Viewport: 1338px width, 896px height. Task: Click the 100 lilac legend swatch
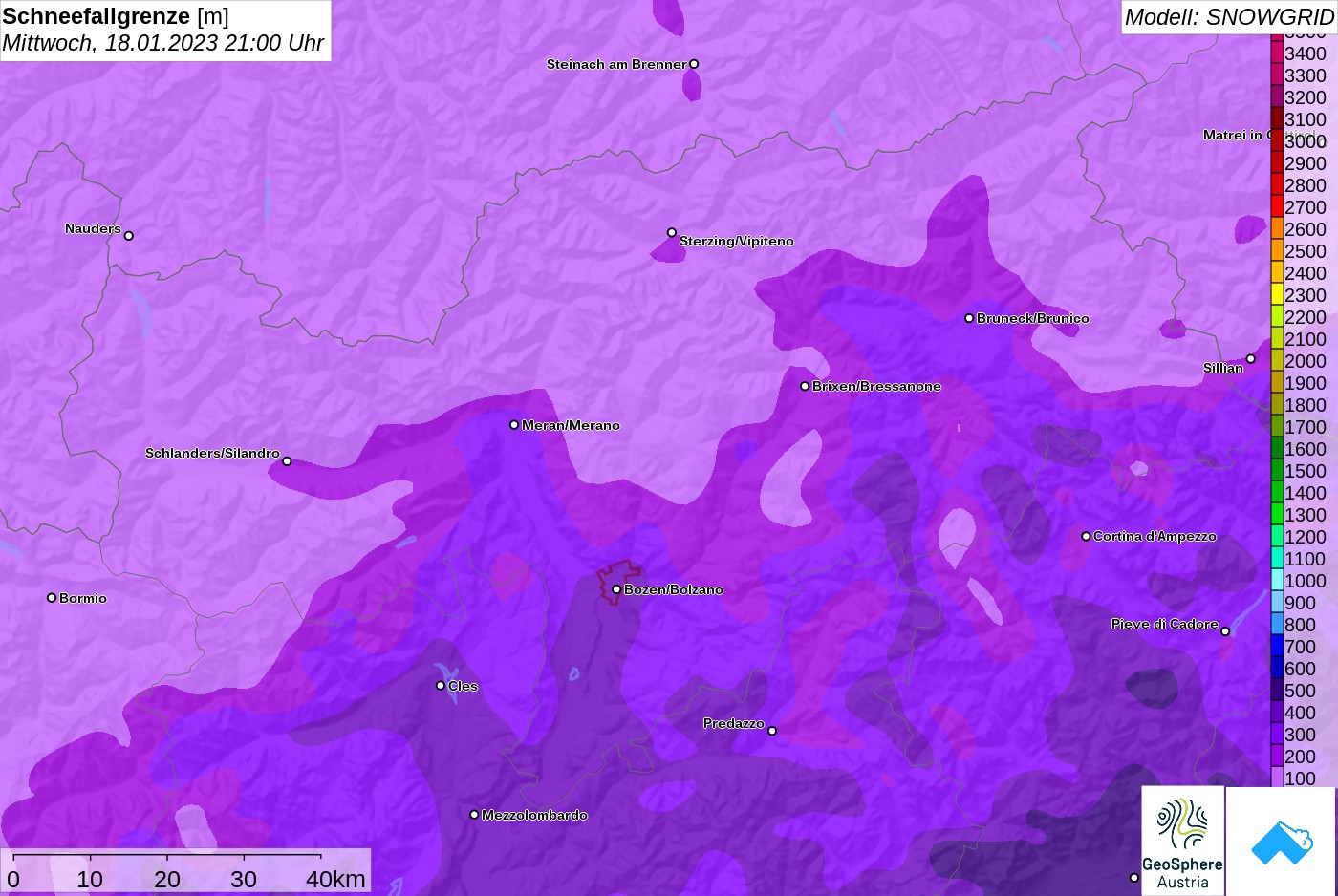pyautogui.click(x=1277, y=777)
